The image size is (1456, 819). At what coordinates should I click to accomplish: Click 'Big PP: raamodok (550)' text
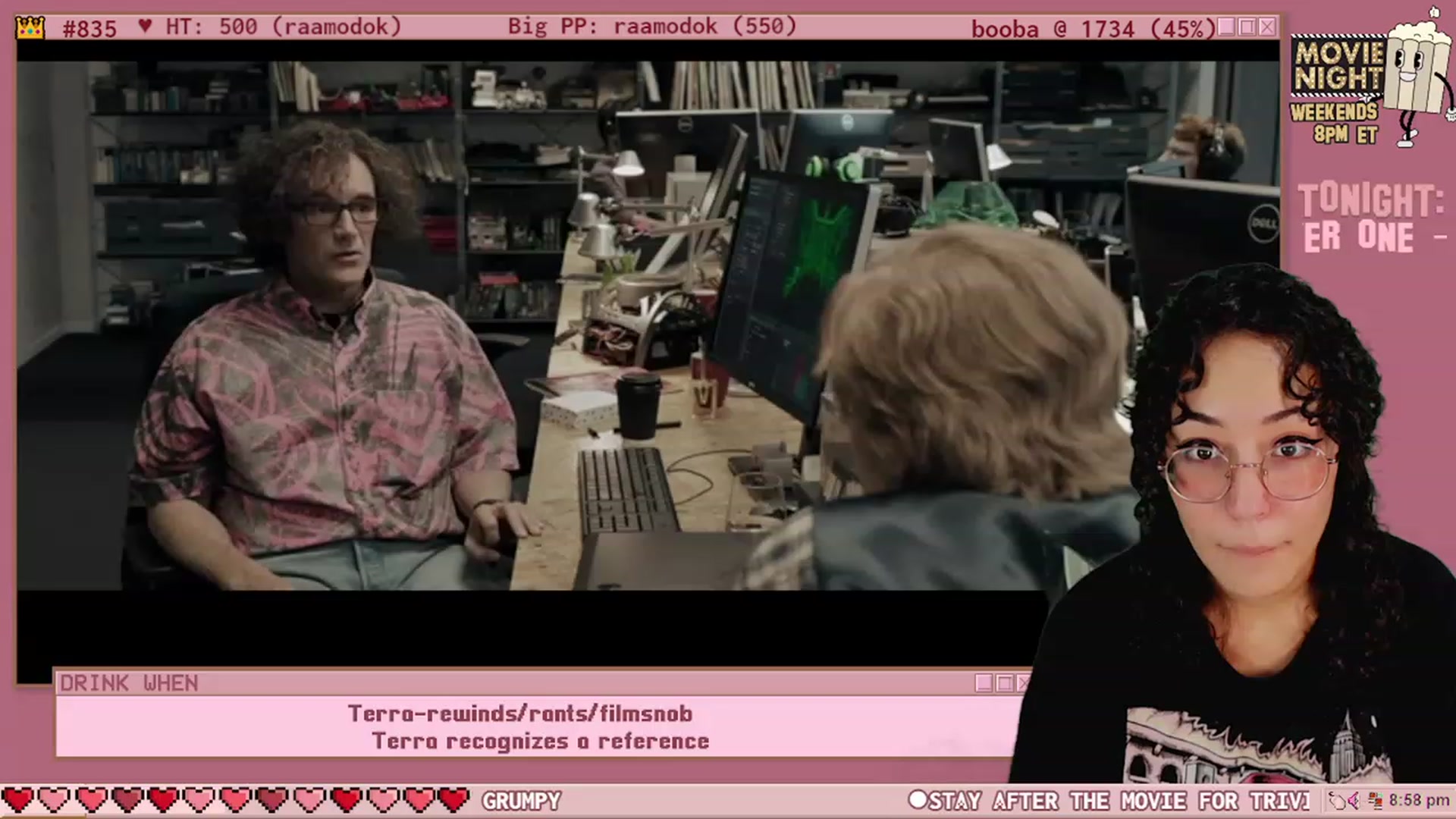pos(652,27)
